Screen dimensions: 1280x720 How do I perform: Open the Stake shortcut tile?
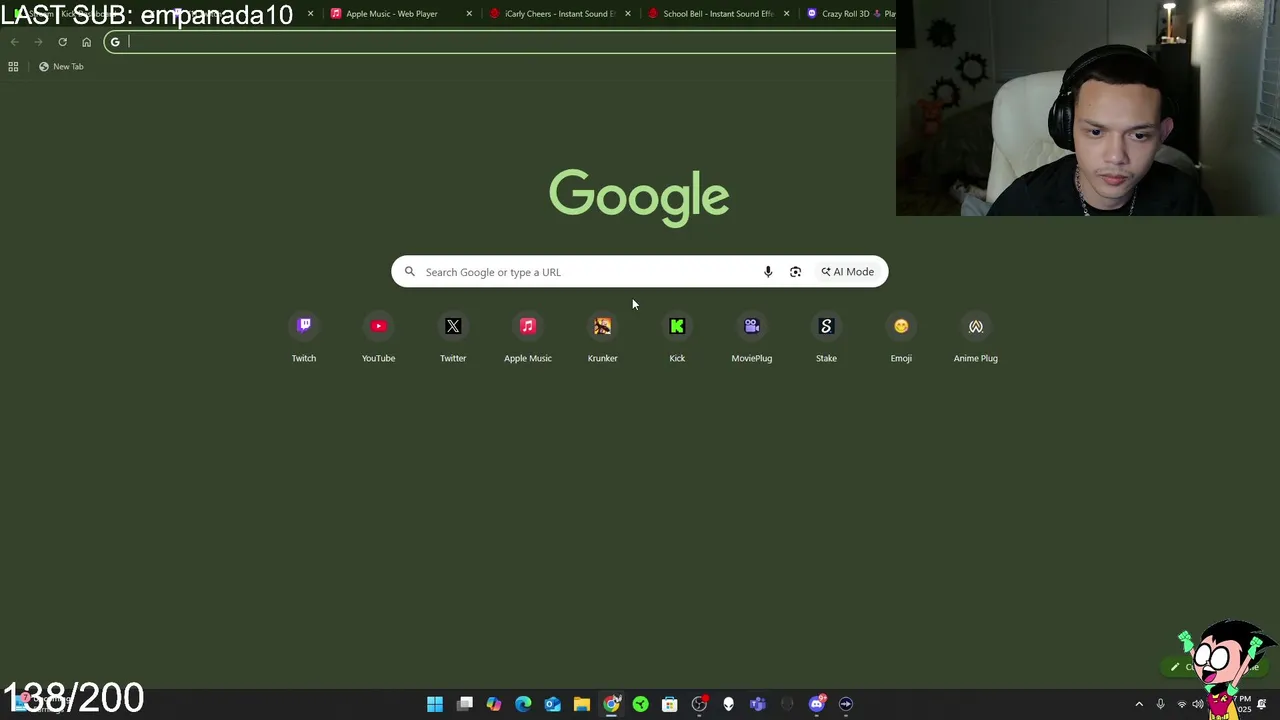coord(826,338)
